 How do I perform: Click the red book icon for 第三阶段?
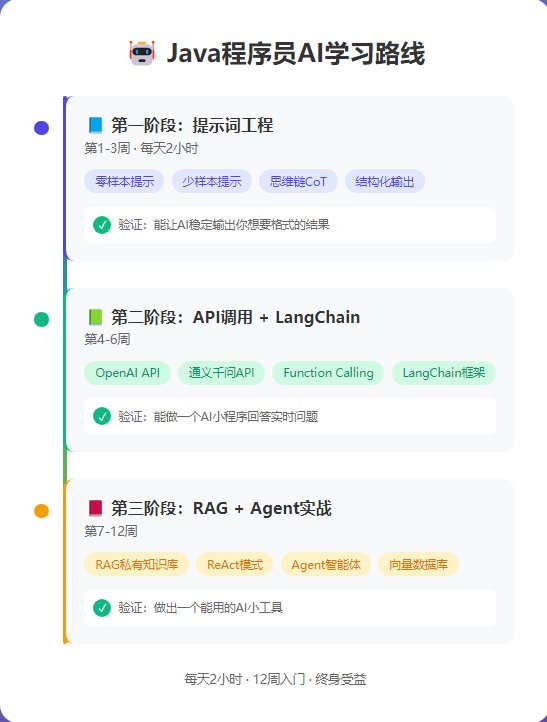coord(95,508)
